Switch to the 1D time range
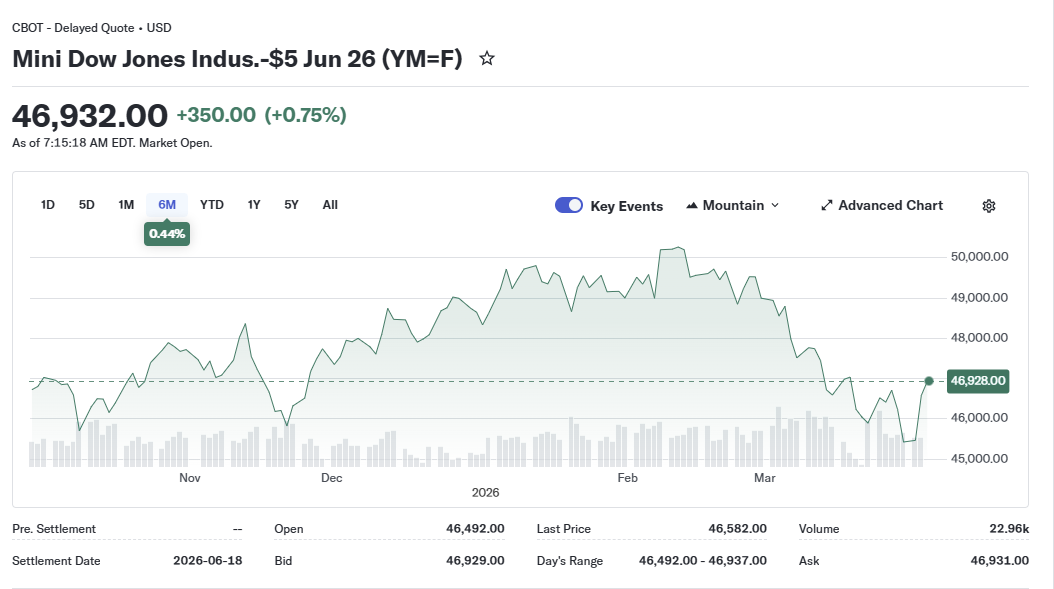1054x589 pixels. coord(46,204)
